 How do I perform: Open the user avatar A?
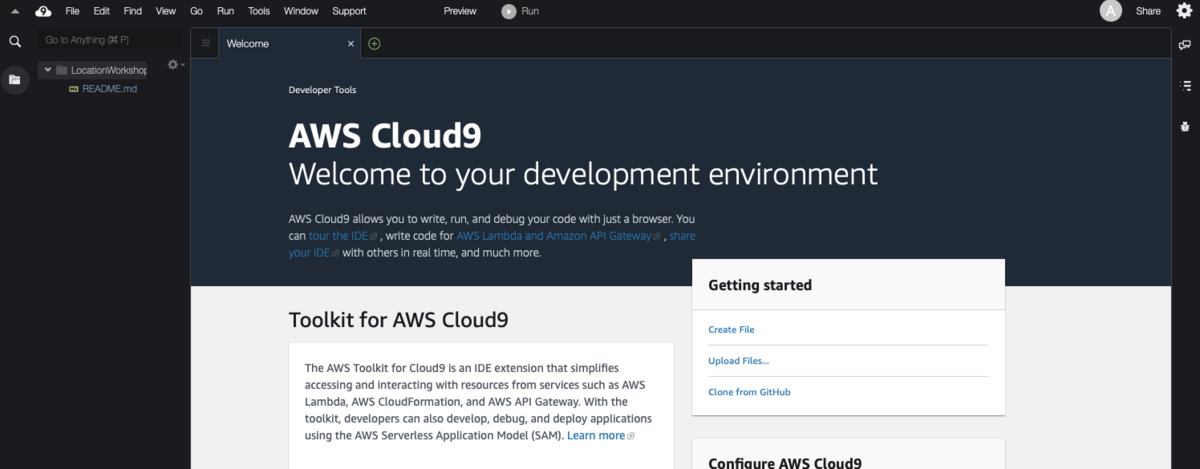tap(1110, 11)
